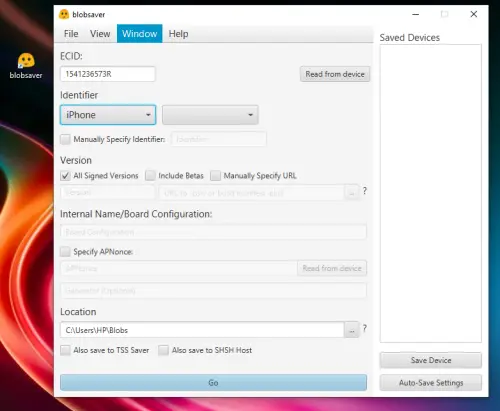
Task: Check Also save to TSS Saver
Action: tap(65, 350)
